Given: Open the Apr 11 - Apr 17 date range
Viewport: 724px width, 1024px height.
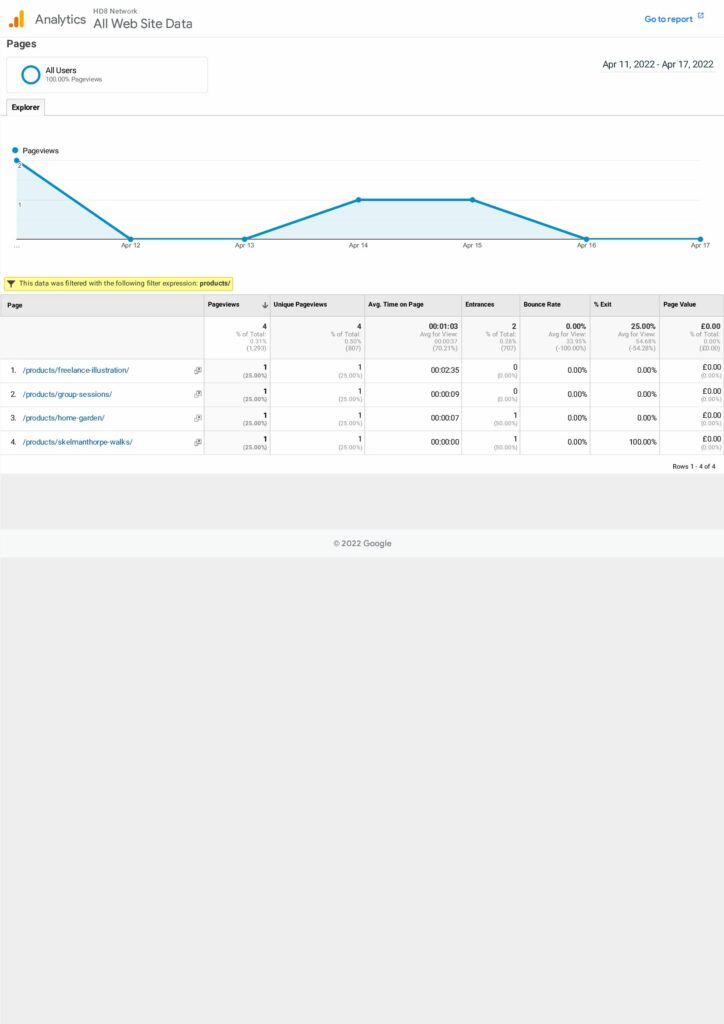Looking at the screenshot, I should pos(657,64).
